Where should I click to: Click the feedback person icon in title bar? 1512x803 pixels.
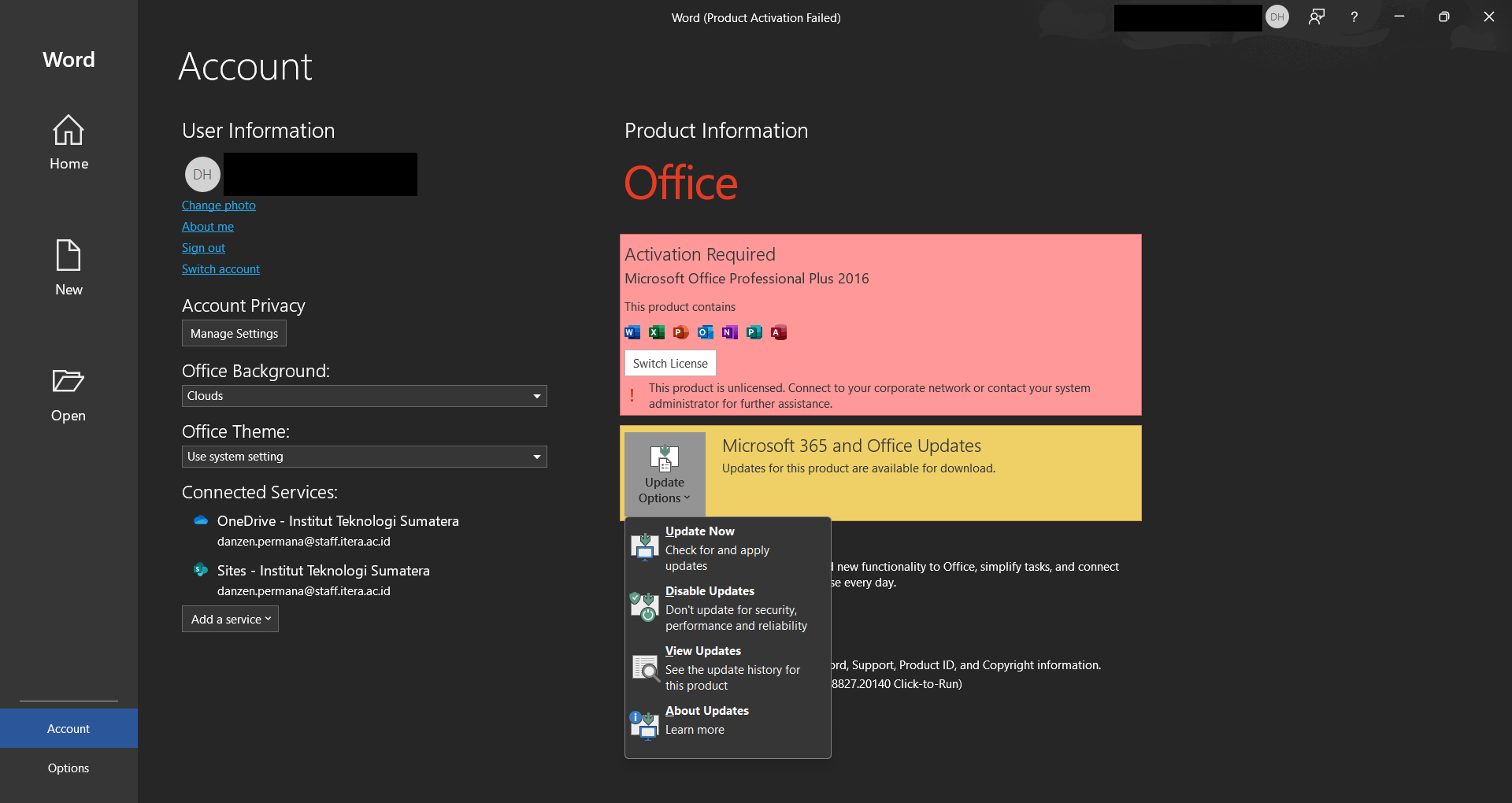click(x=1317, y=17)
